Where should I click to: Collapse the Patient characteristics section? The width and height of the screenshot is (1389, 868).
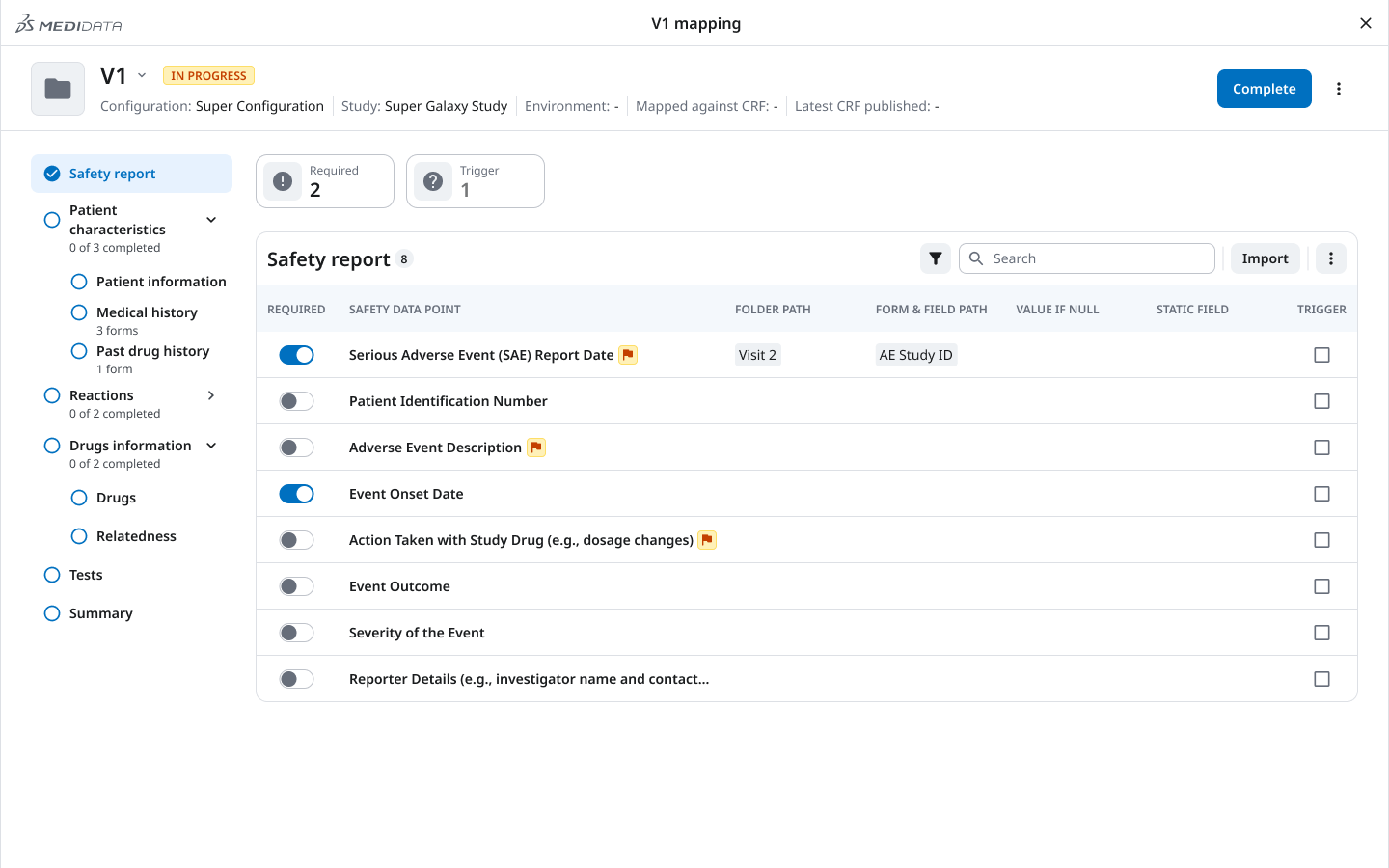point(211,220)
